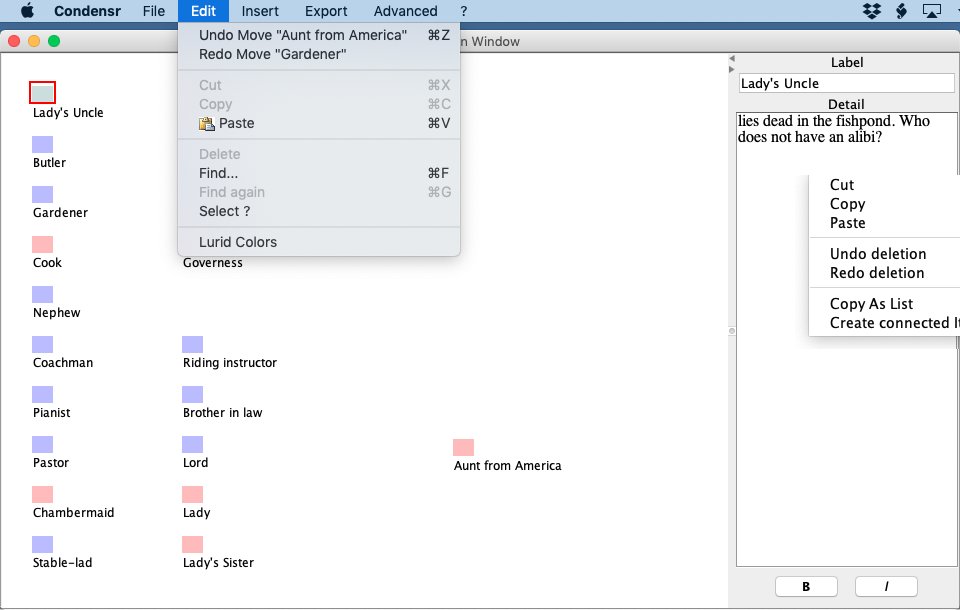Click the paste clipboard icon in Edit menu
The height and width of the screenshot is (610, 960).
[x=207, y=123]
